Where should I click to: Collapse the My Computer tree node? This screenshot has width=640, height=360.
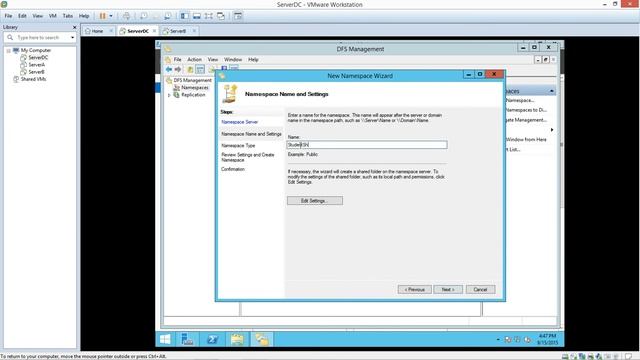(x=8, y=51)
